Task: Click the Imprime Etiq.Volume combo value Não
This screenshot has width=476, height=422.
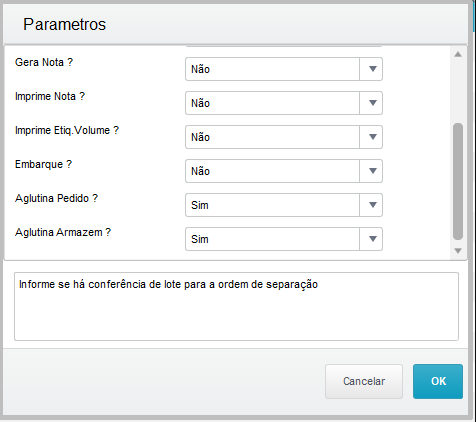Action: pos(272,137)
